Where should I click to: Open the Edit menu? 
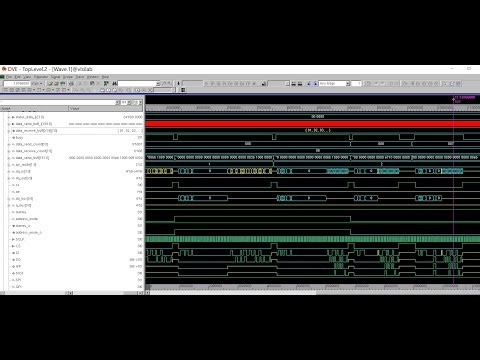coord(17,77)
